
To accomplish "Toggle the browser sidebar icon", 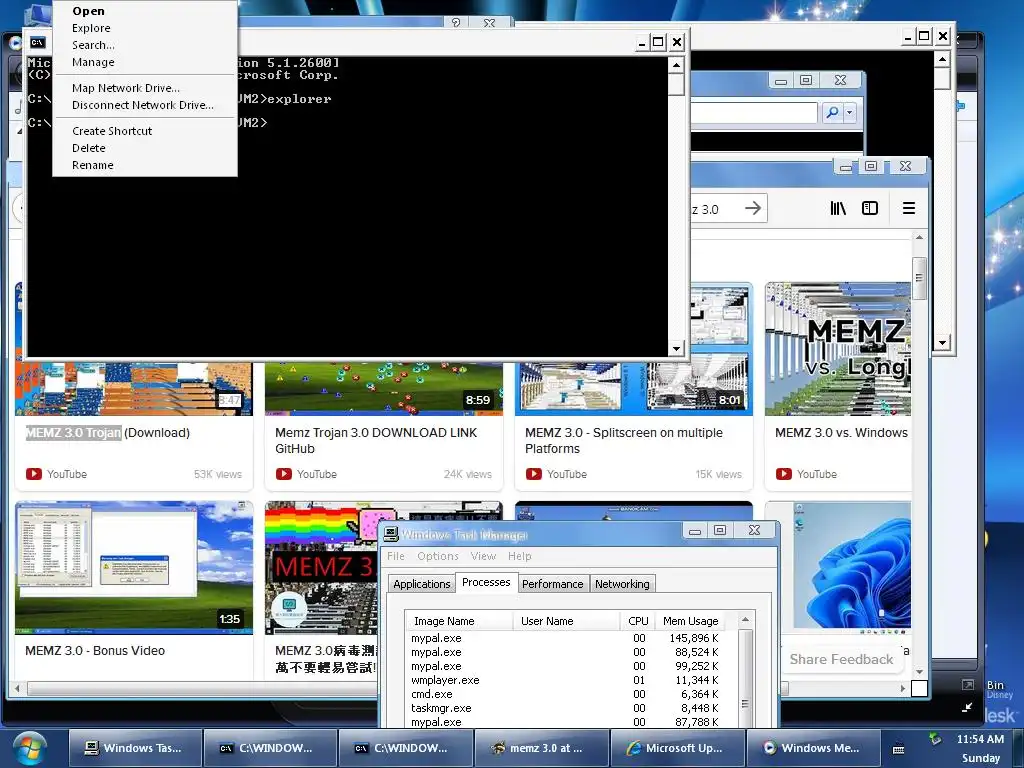I will click(870, 208).
